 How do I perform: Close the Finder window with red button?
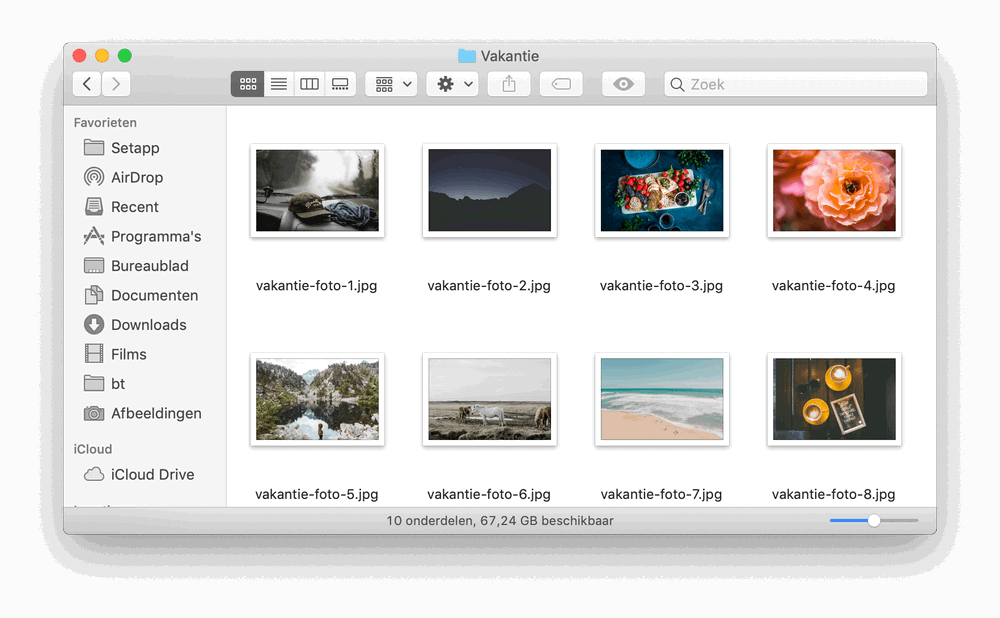tap(80, 55)
